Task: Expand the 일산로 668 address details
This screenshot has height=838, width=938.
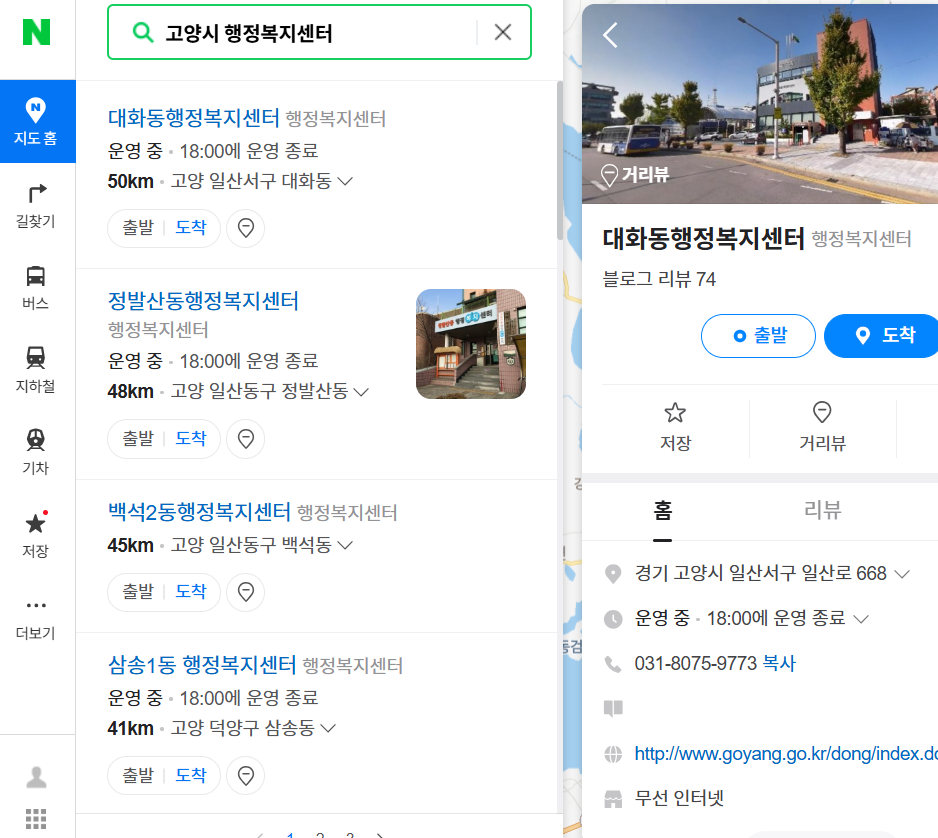Action: click(902, 574)
